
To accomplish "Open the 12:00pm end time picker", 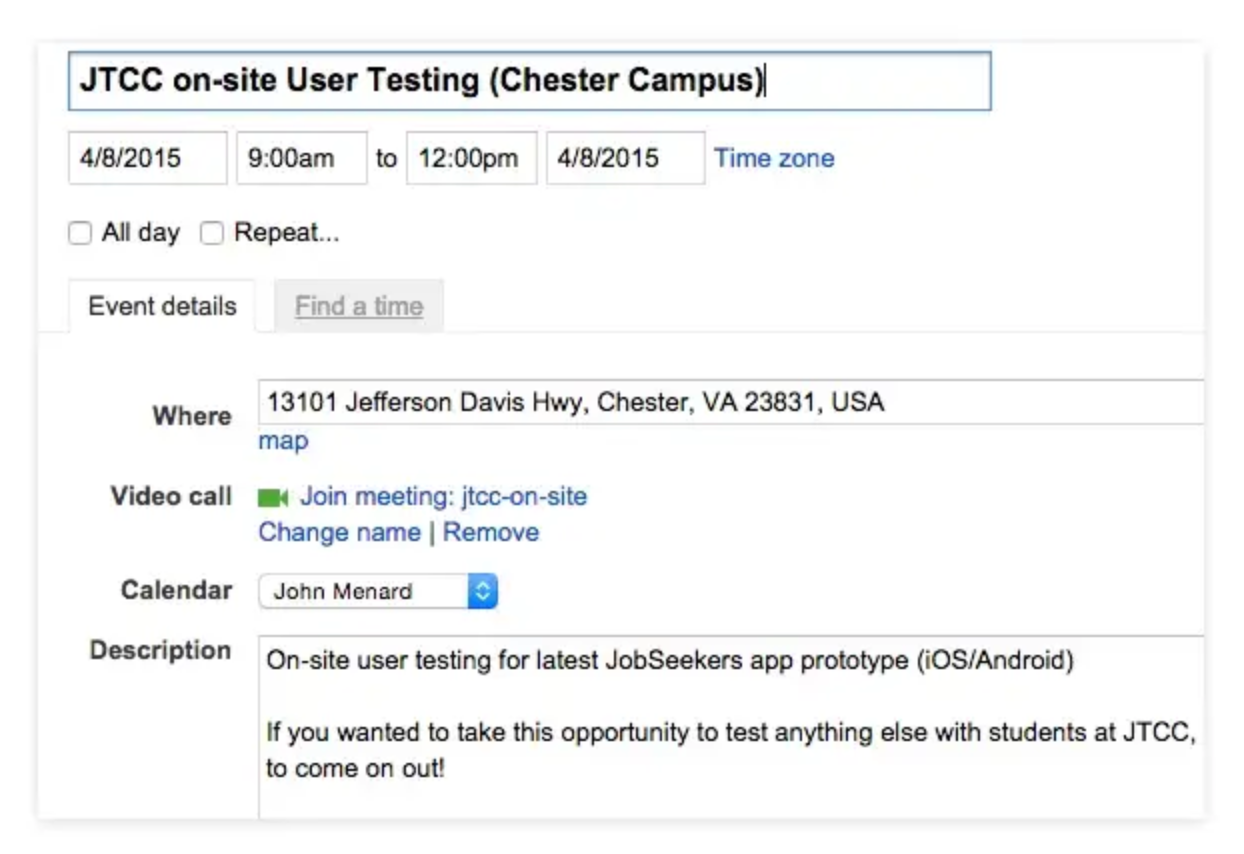I will point(471,159).
